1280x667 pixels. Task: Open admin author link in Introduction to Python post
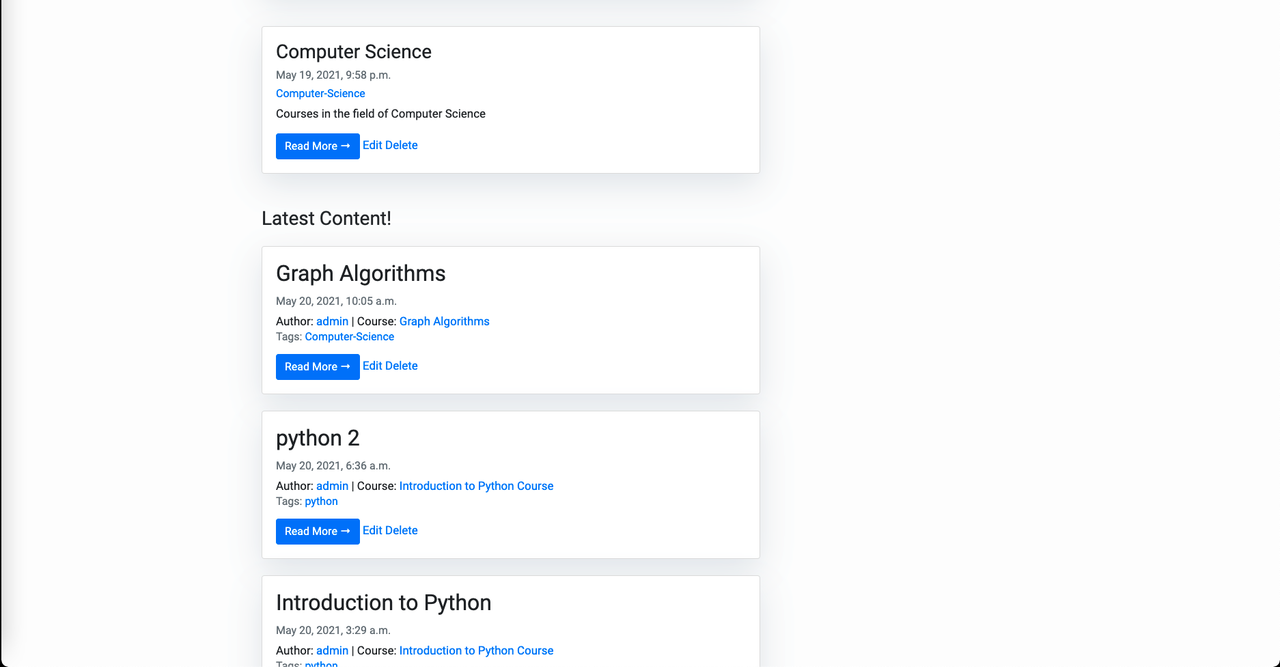(x=332, y=651)
